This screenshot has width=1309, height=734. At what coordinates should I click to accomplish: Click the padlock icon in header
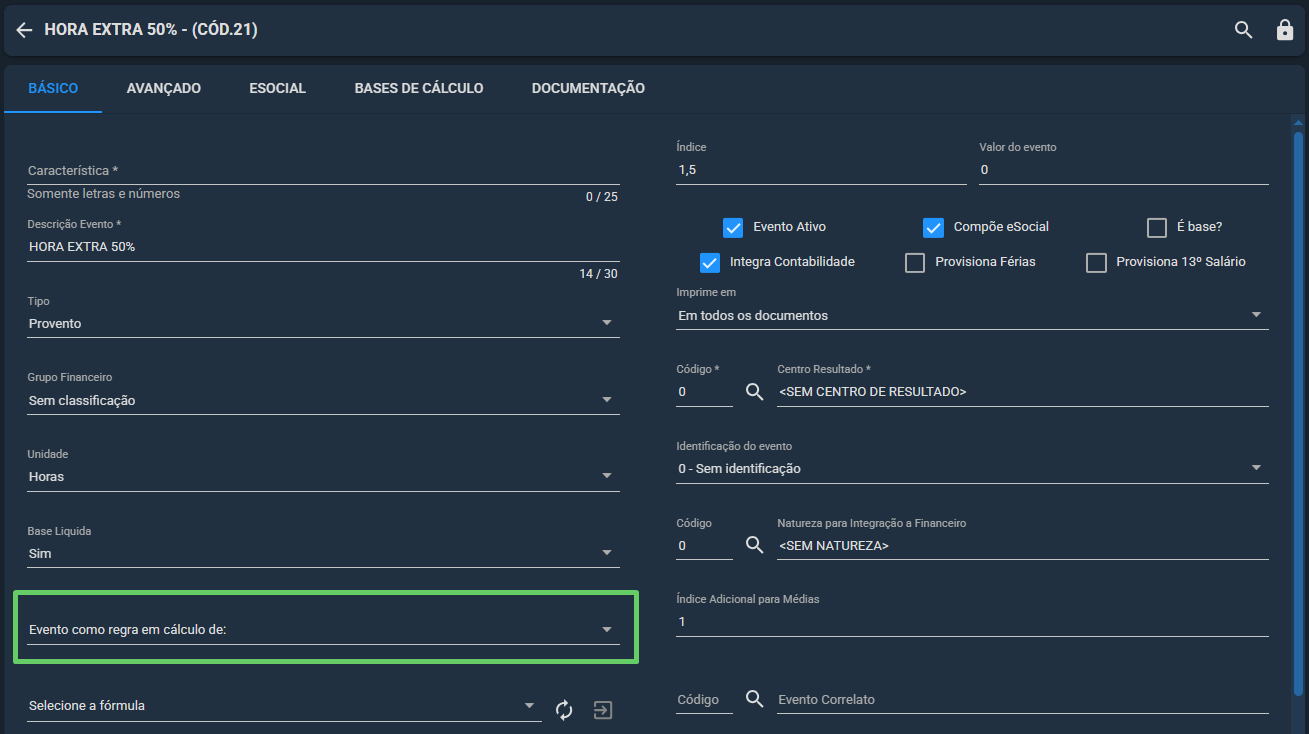(x=1285, y=30)
